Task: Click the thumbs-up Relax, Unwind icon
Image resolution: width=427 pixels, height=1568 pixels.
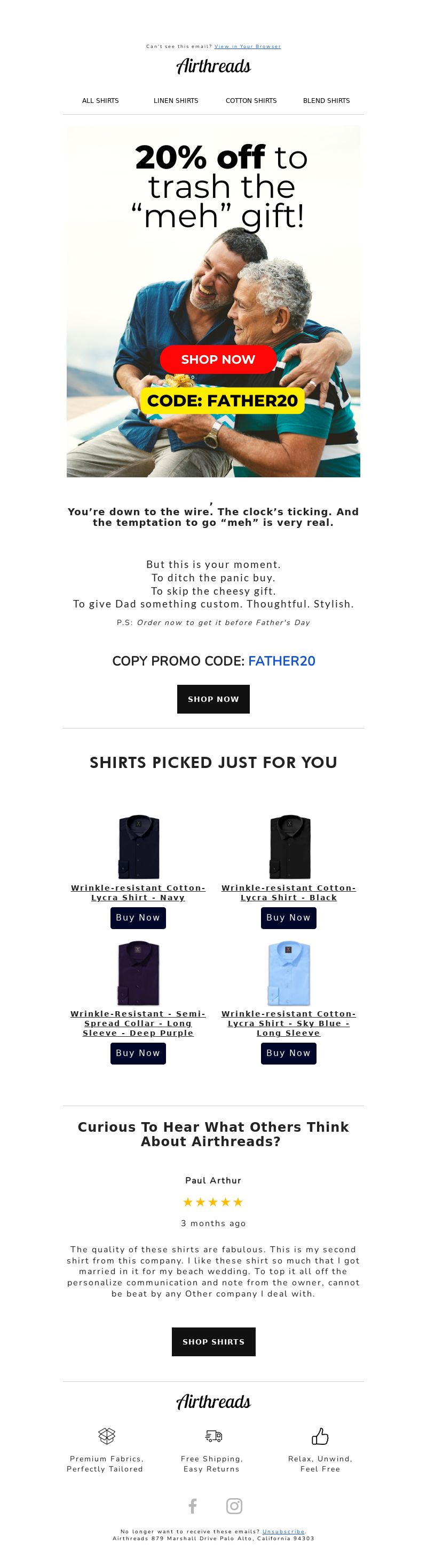Action: (x=320, y=1436)
